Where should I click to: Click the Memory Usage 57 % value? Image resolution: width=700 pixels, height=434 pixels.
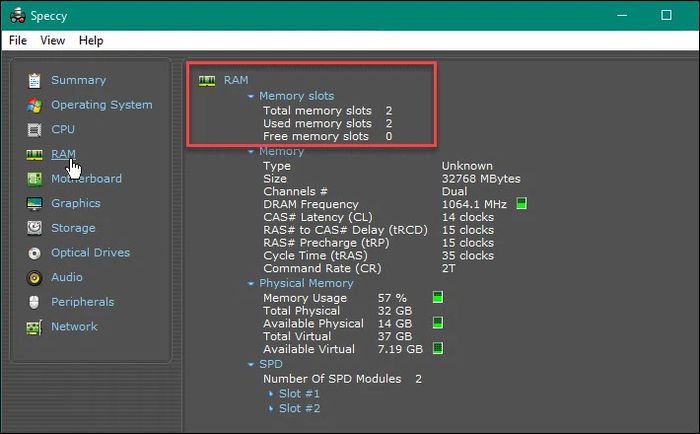[392, 298]
